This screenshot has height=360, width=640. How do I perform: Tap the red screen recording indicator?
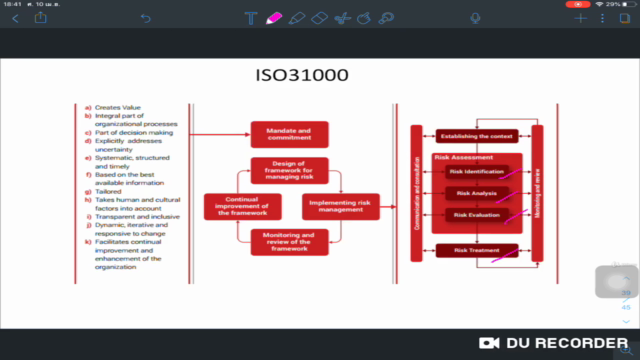click(x=578, y=4)
